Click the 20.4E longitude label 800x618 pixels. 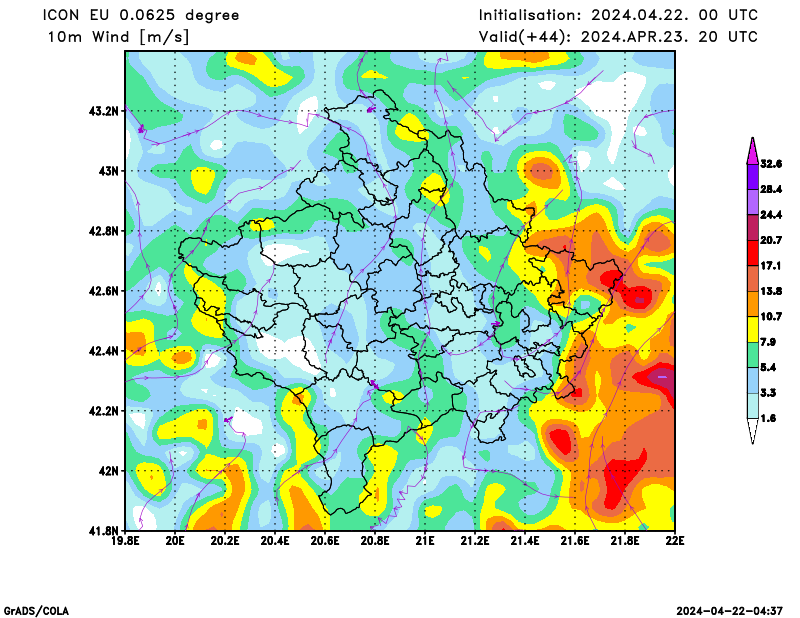275,540
